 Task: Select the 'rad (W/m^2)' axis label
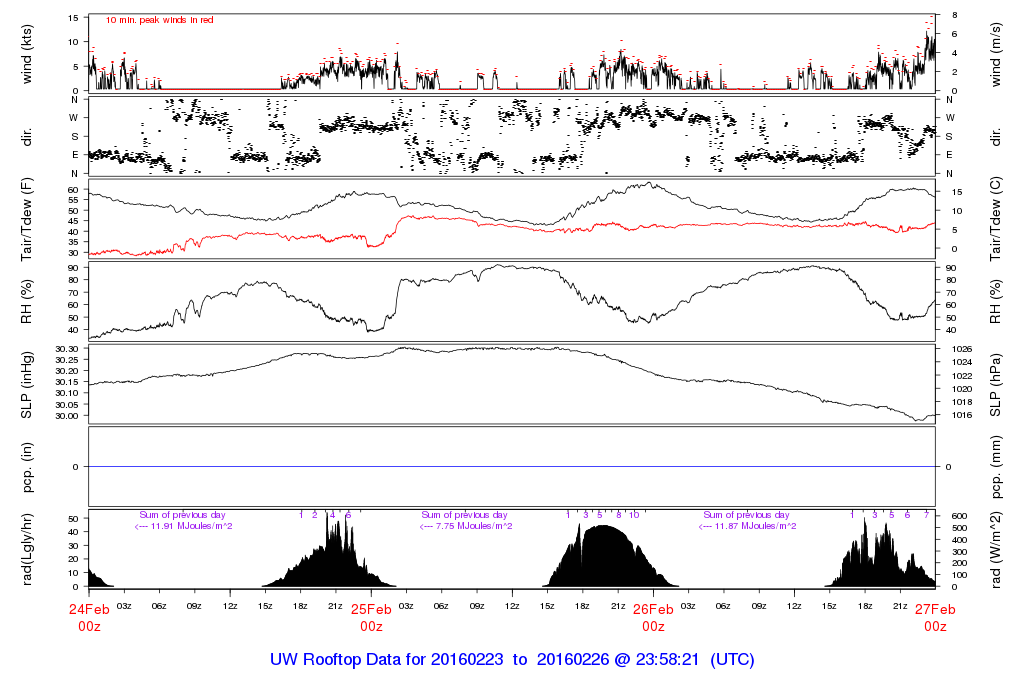[996, 549]
